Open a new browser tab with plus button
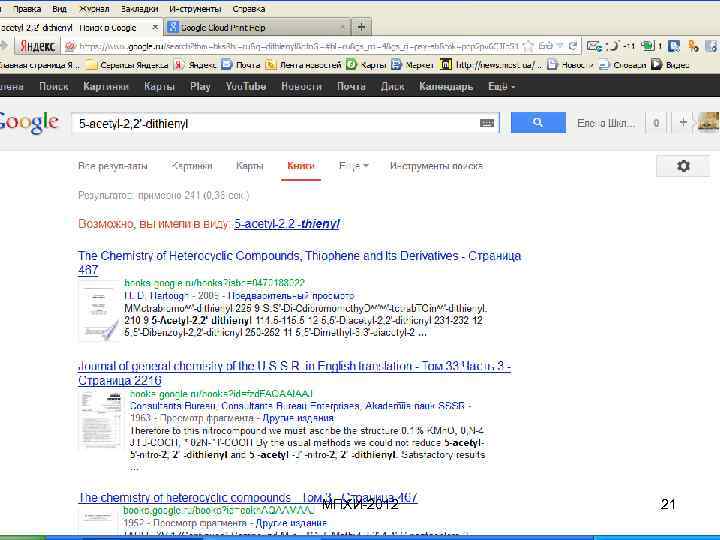Screen dimensions: 720x540 tap(361, 27)
